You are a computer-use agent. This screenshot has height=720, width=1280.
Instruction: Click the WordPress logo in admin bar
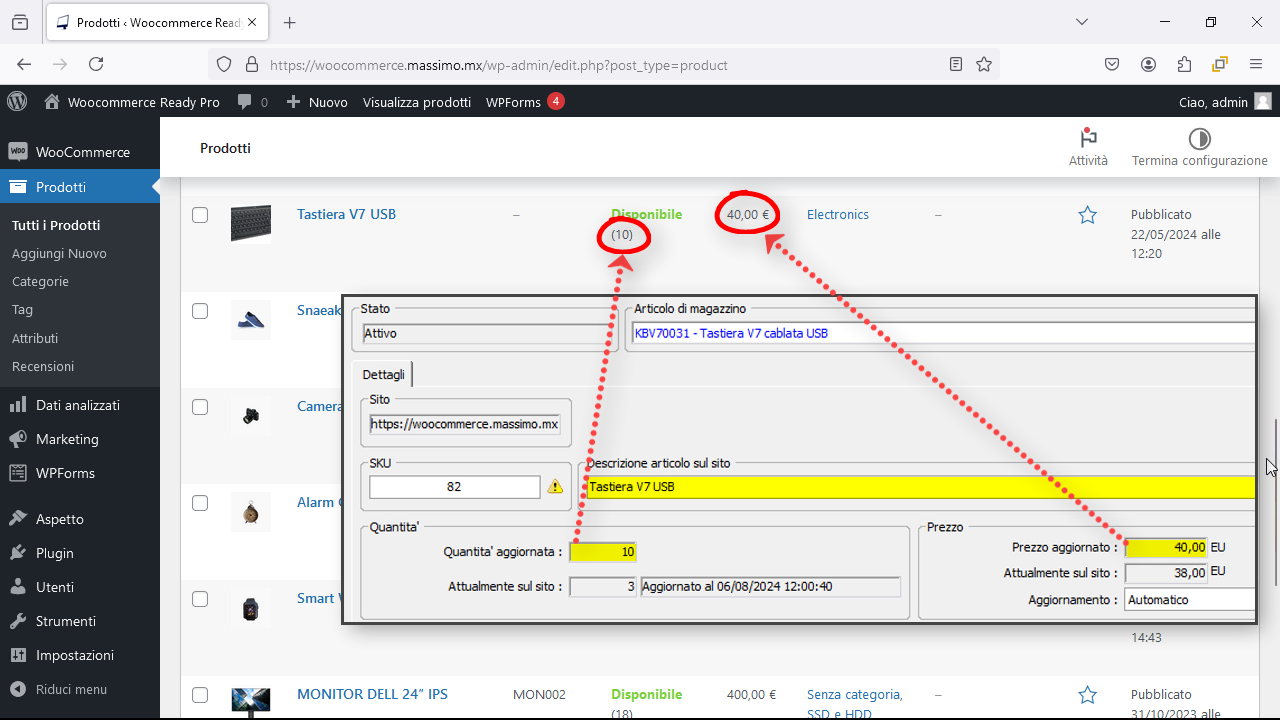pos(17,102)
